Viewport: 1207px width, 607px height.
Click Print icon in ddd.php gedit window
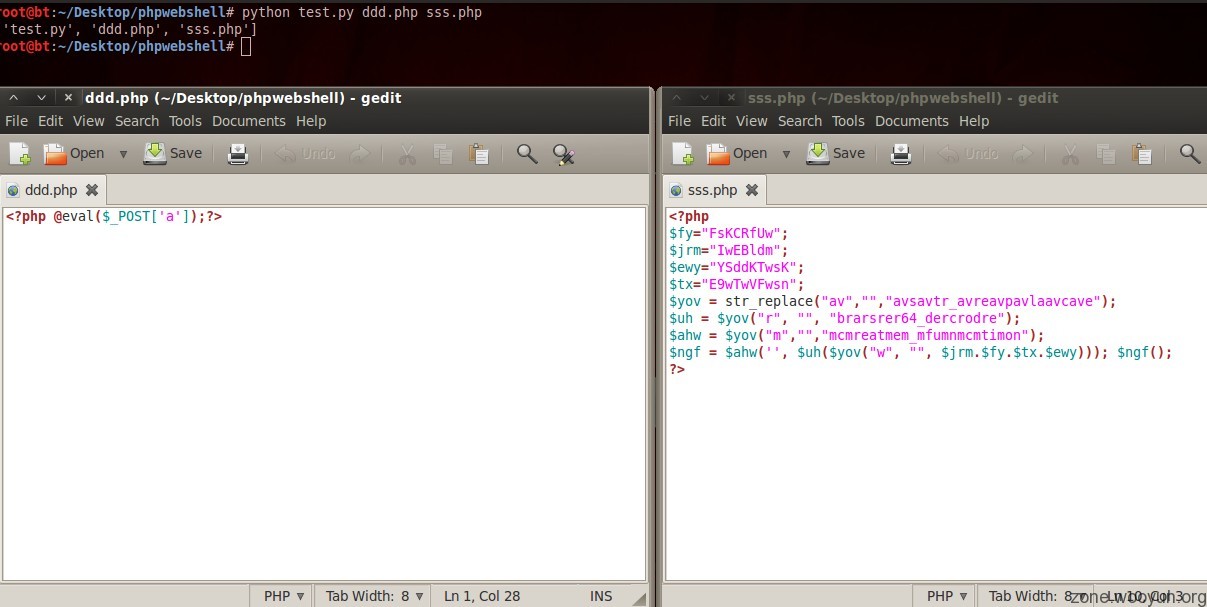coord(238,153)
